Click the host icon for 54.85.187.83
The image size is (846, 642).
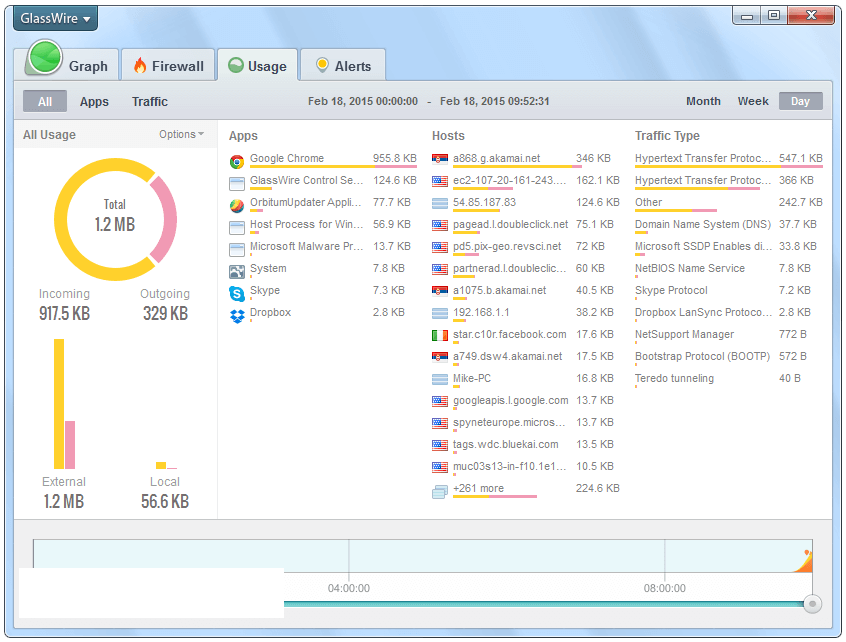point(440,203)
